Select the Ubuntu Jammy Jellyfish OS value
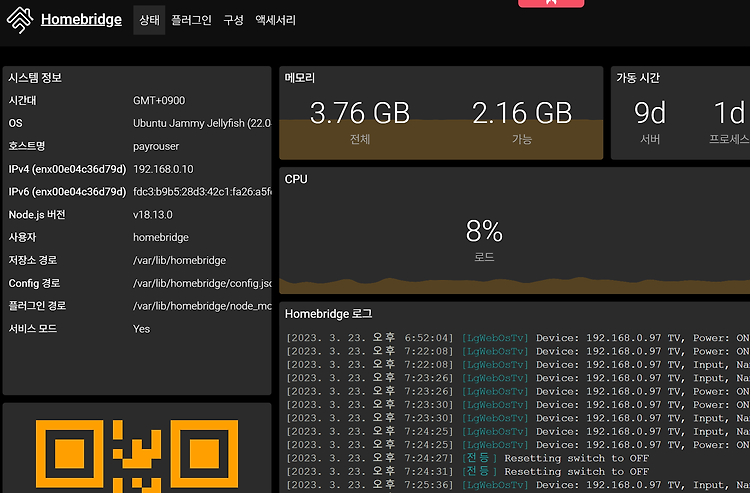Viewport: 750px width, 493px height. pos(202,123)
